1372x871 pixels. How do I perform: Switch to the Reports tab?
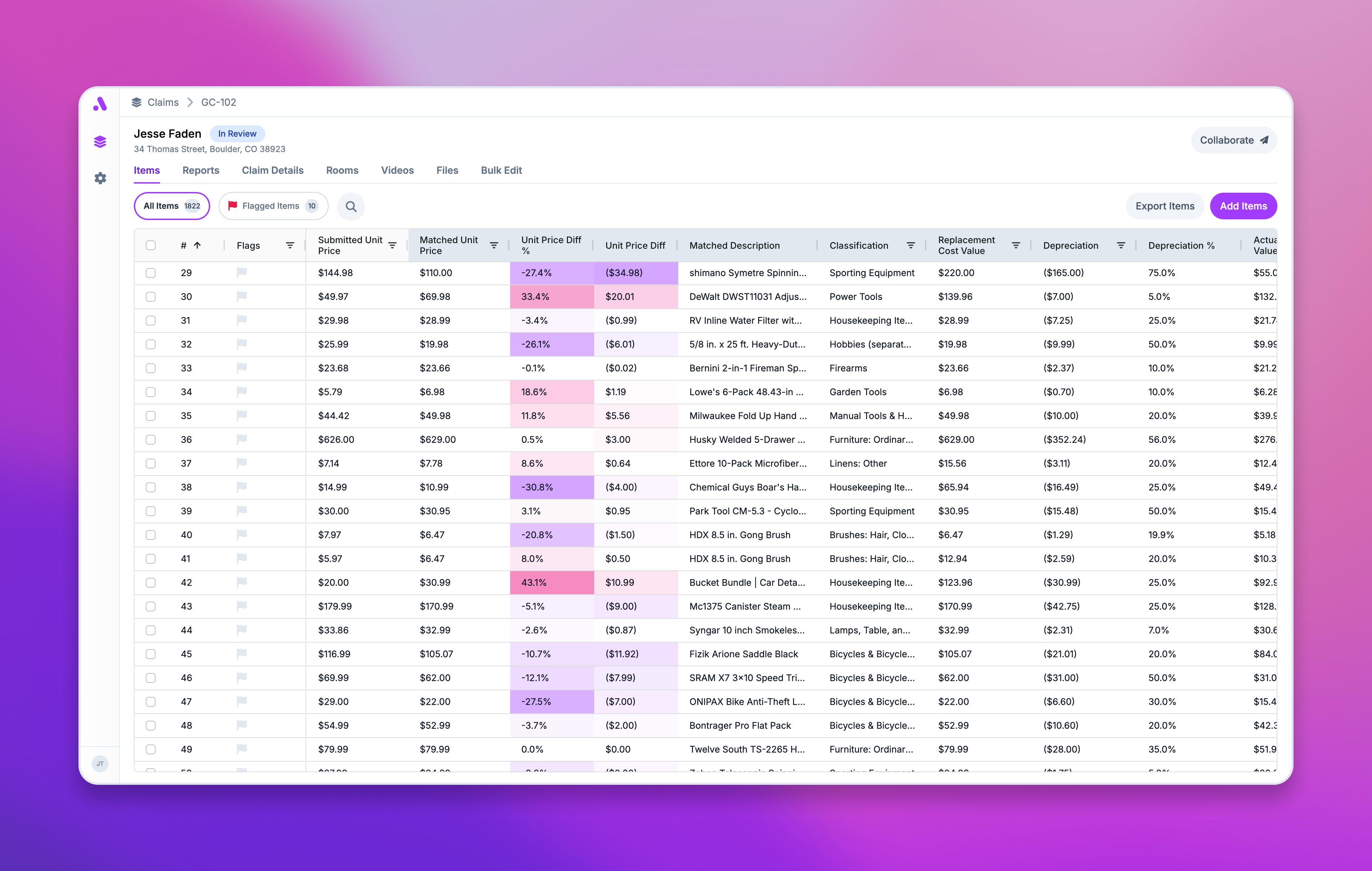point(200,170)
